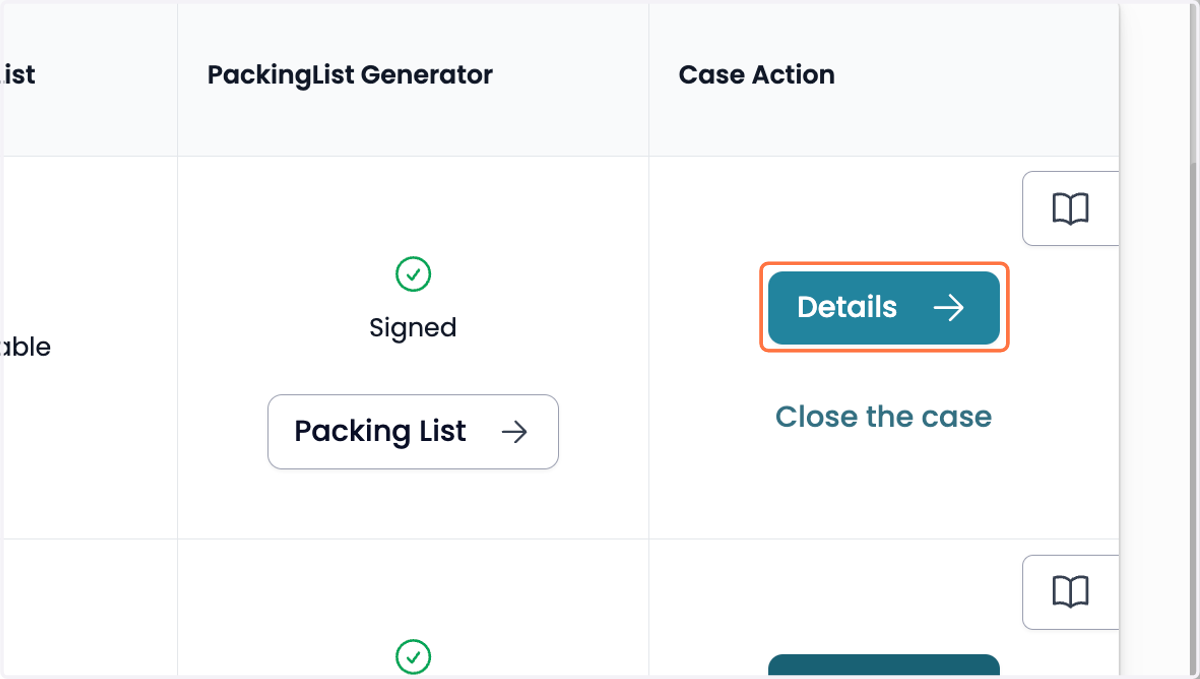Click the green check icon in second row
This screenshot has width=1200, height=679.
(413, 657)
